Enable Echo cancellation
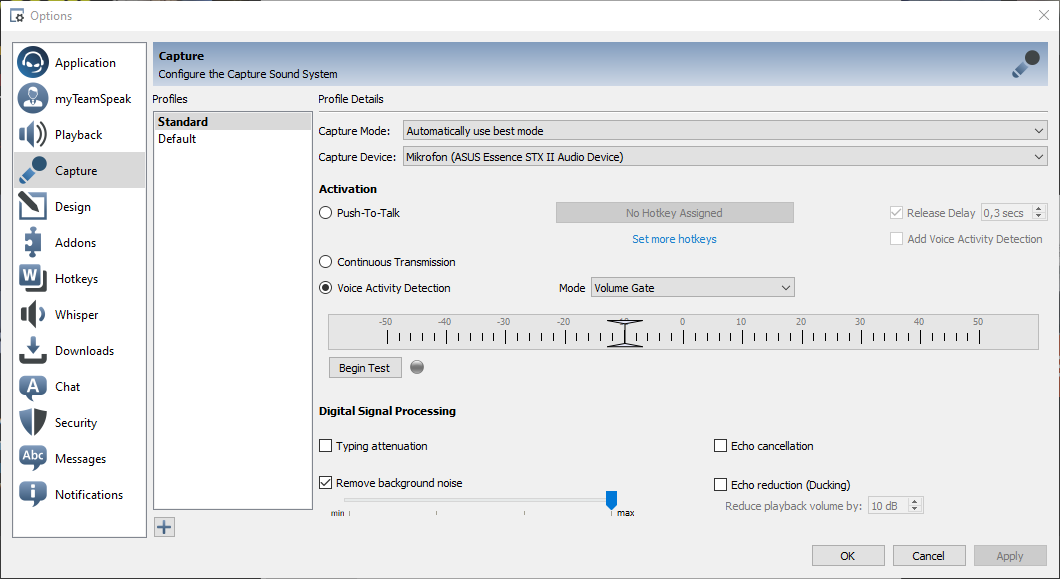This screenshot has width=1060, height=579. (720, 446)
